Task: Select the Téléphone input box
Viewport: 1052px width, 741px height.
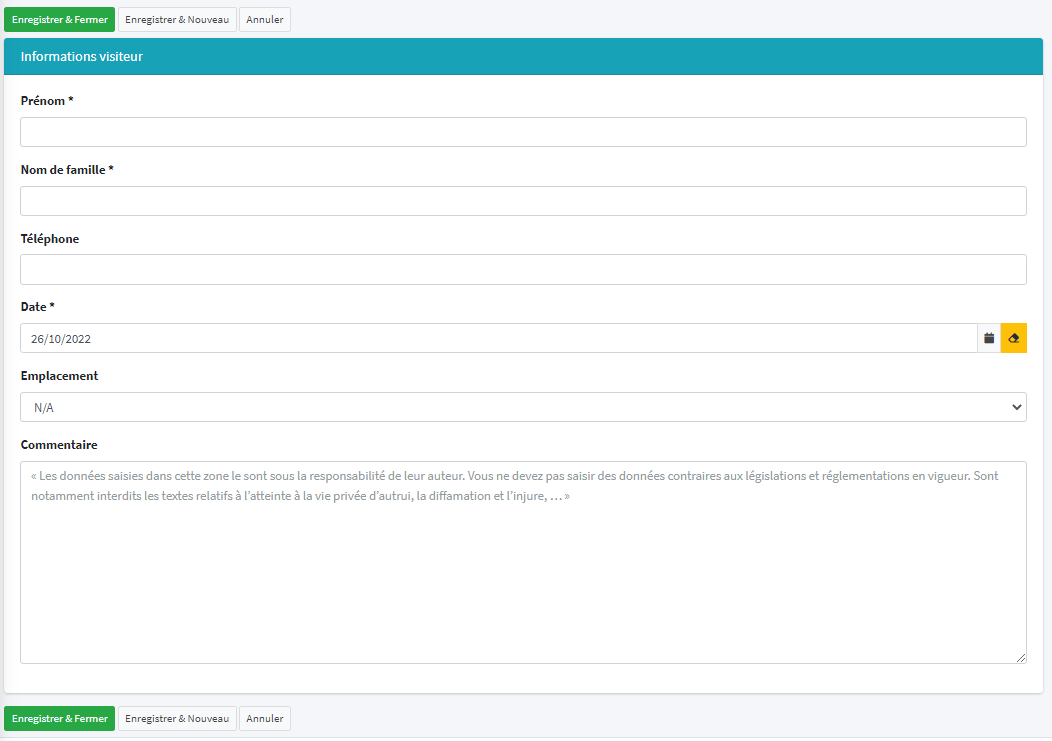Action: [523, 269]
